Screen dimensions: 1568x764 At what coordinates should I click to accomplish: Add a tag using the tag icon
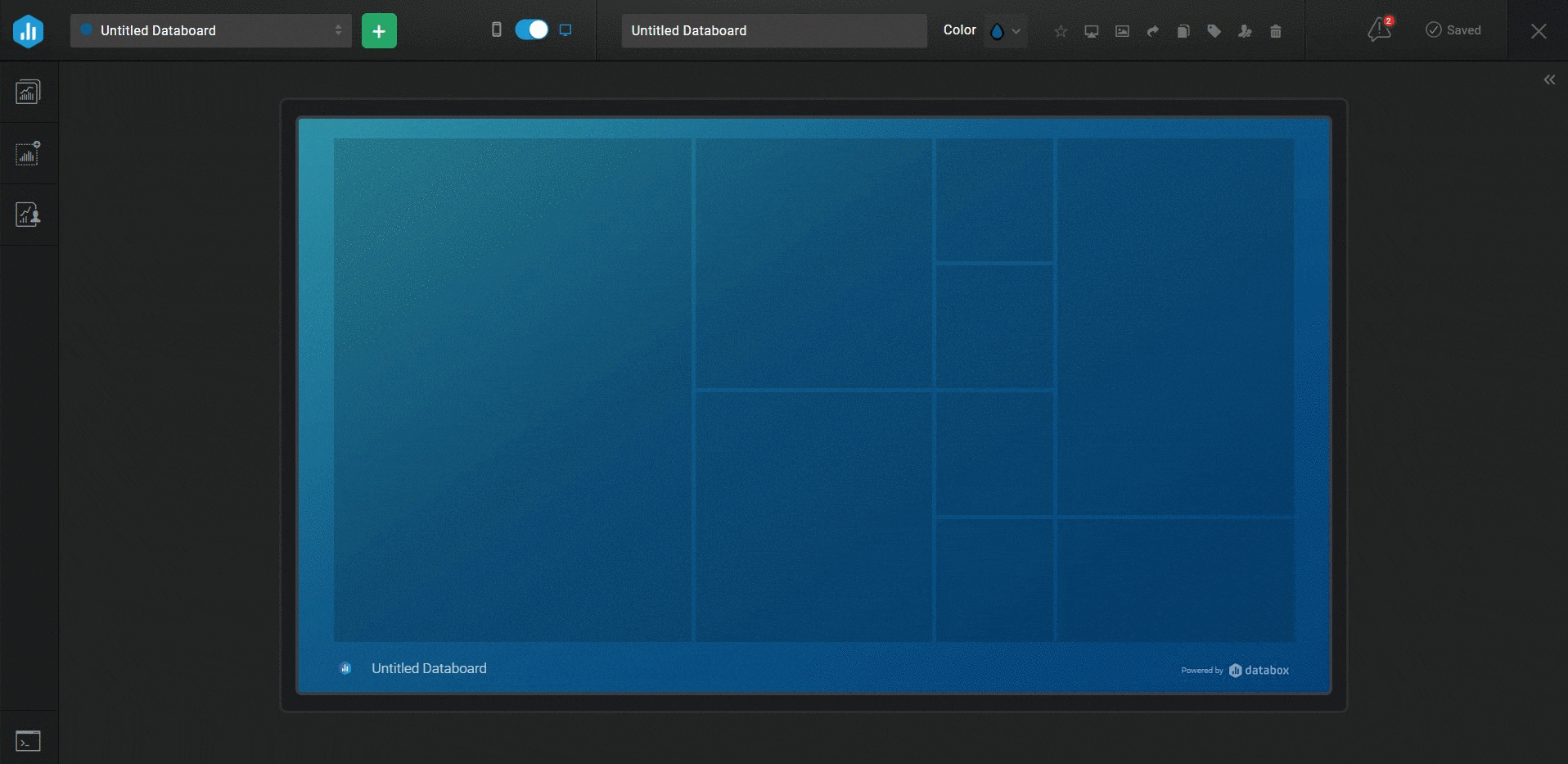pos(1214,31)
